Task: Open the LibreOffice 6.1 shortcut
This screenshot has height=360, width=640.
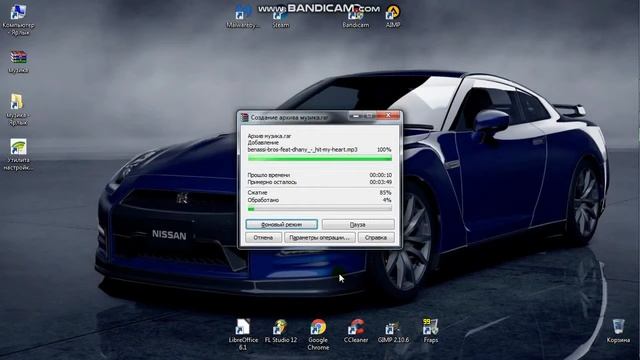Action: [x=243, y=334]
